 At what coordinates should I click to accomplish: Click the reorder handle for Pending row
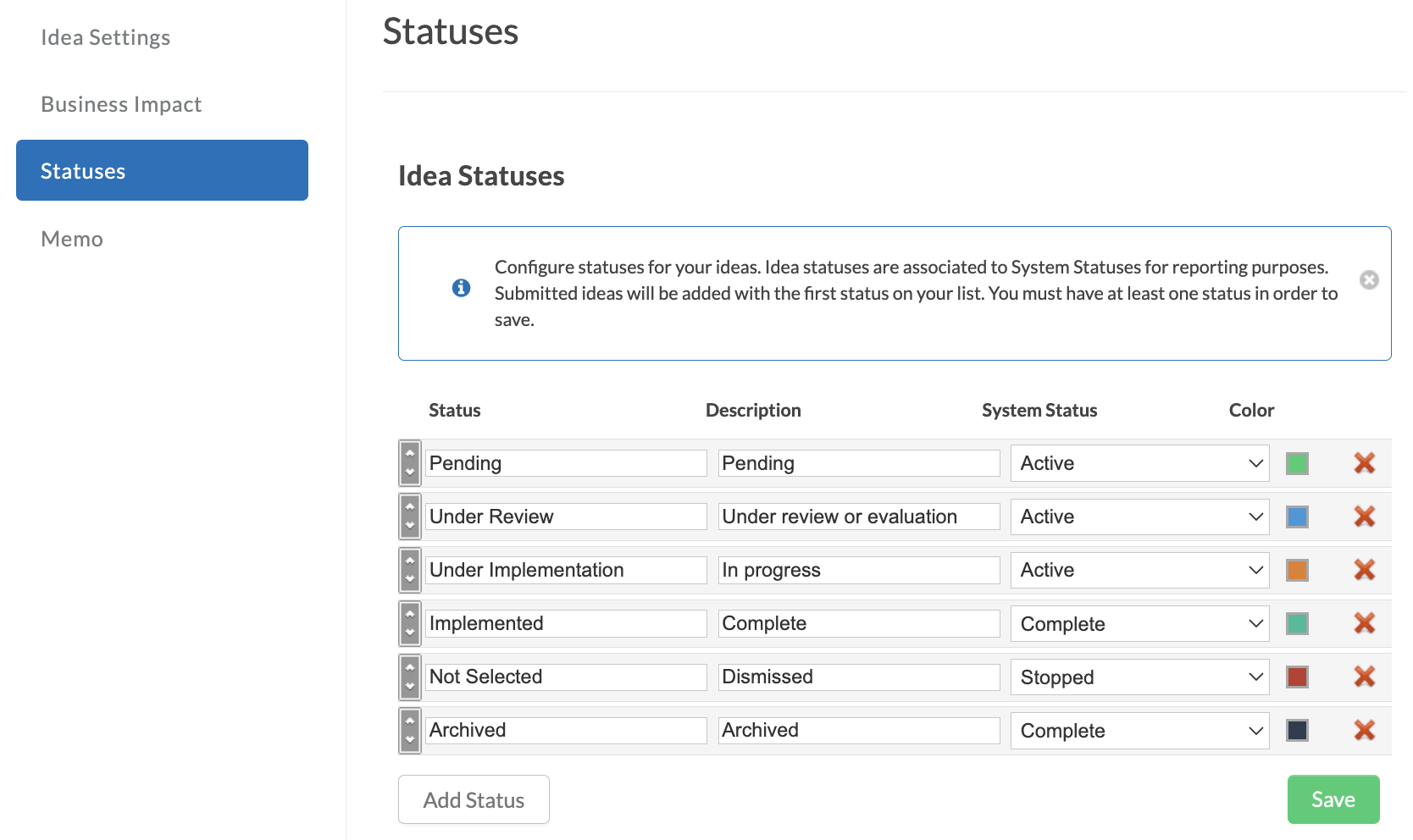pos(410,463)
